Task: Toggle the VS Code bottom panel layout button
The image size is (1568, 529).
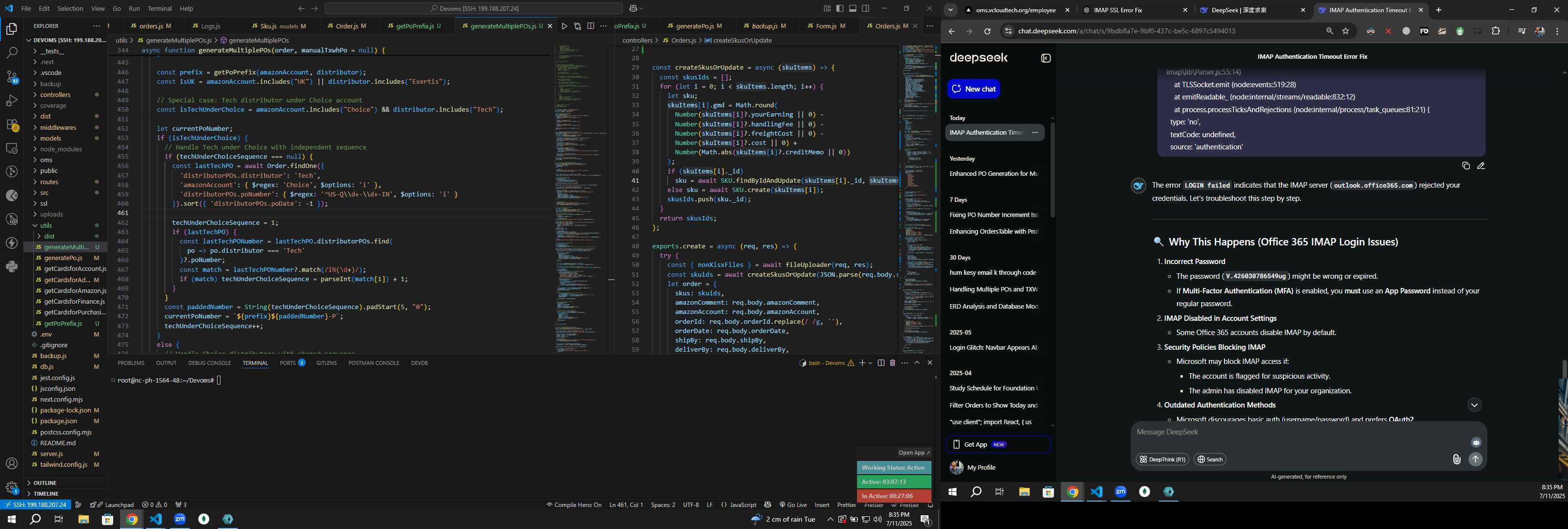Action: coord(853,8)
